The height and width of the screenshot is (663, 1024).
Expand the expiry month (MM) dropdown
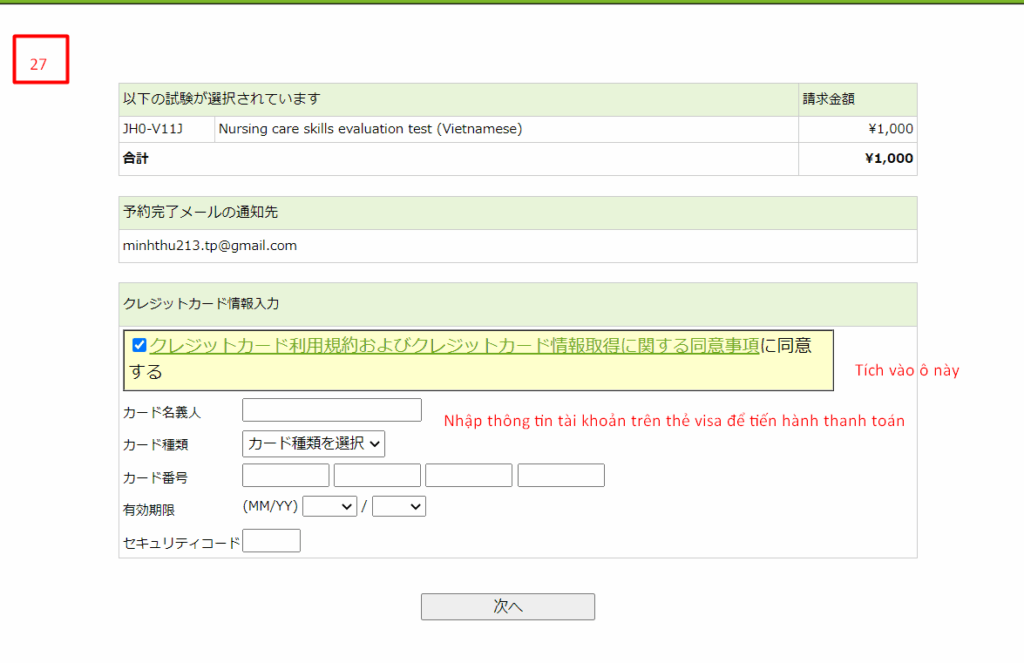click(x=329, y=507)
